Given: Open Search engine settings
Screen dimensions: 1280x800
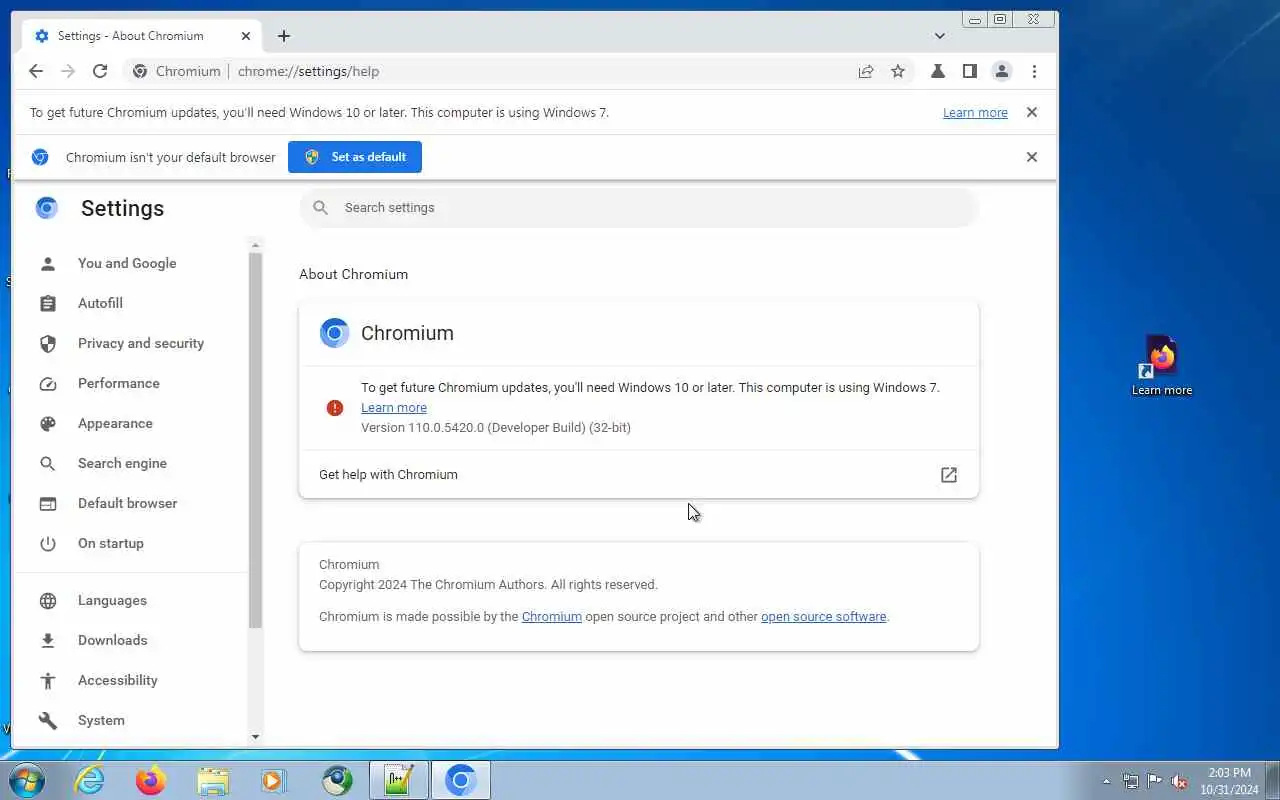Looking at the screenshot, I should tap(122, 463).
